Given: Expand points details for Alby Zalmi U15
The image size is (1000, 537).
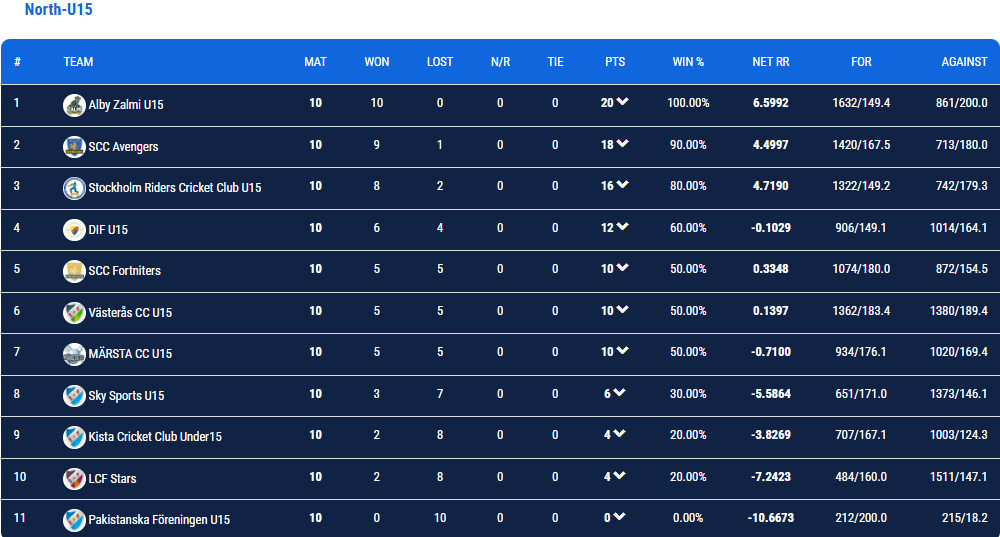Looking at the screenshot, I should pos(622,101).
